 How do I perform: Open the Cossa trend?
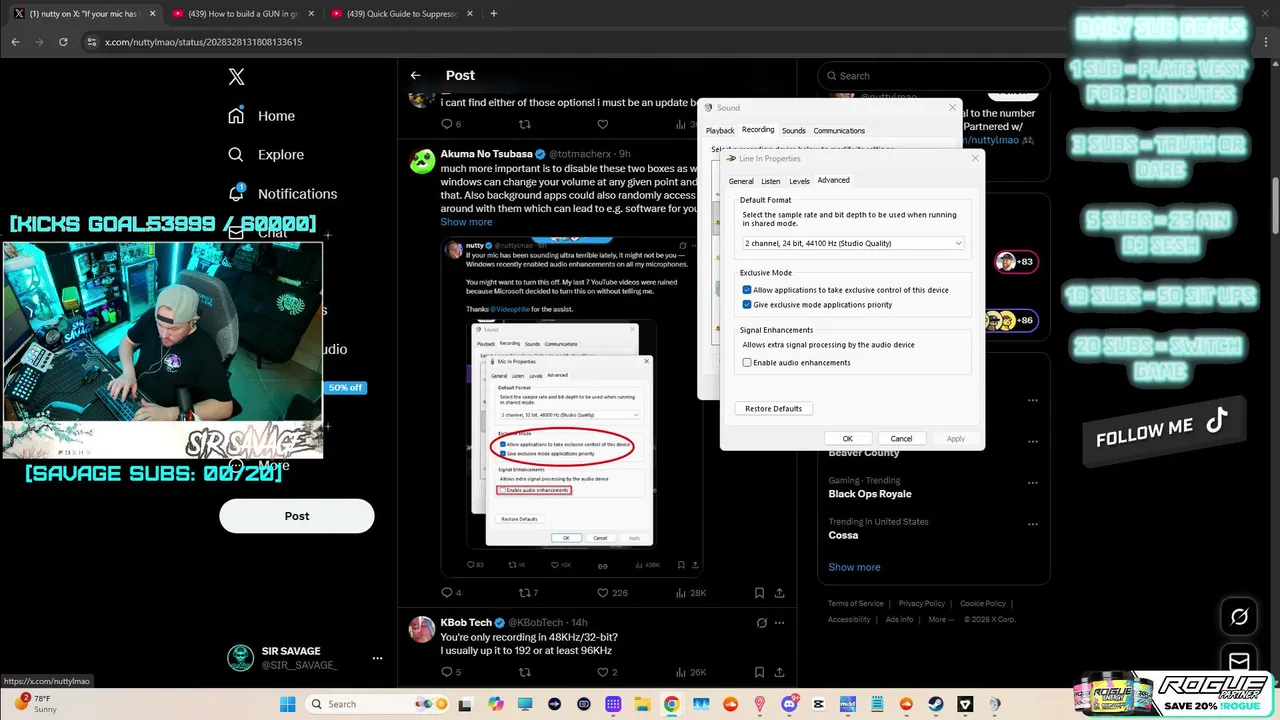pyautogui.click(x=843, y=535)
